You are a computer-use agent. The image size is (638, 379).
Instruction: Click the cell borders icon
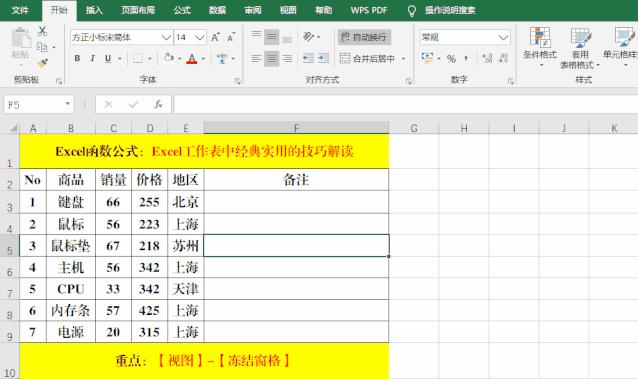tap(138, 59)
